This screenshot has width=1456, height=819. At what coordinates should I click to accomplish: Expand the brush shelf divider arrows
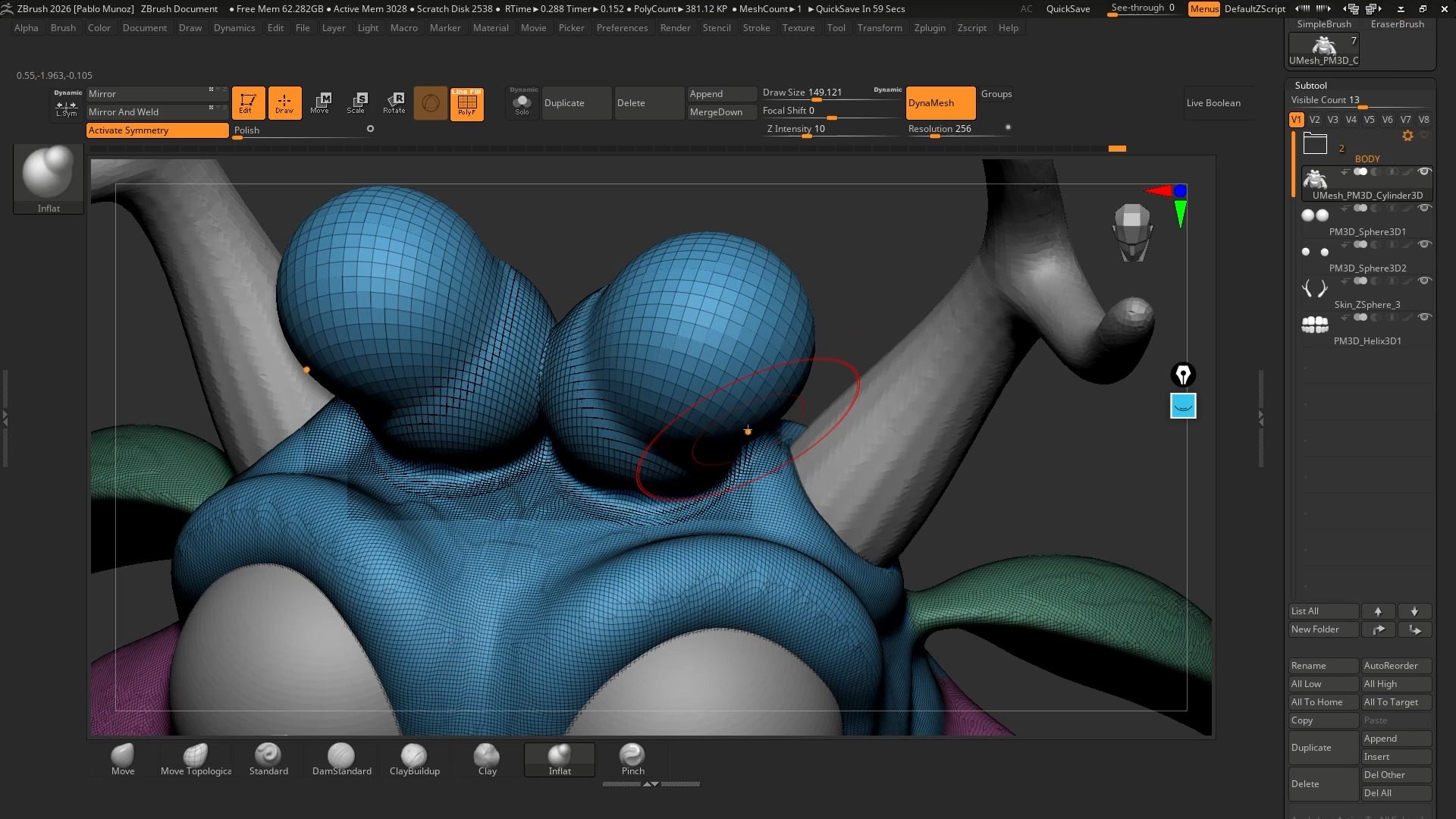(651, 784)
